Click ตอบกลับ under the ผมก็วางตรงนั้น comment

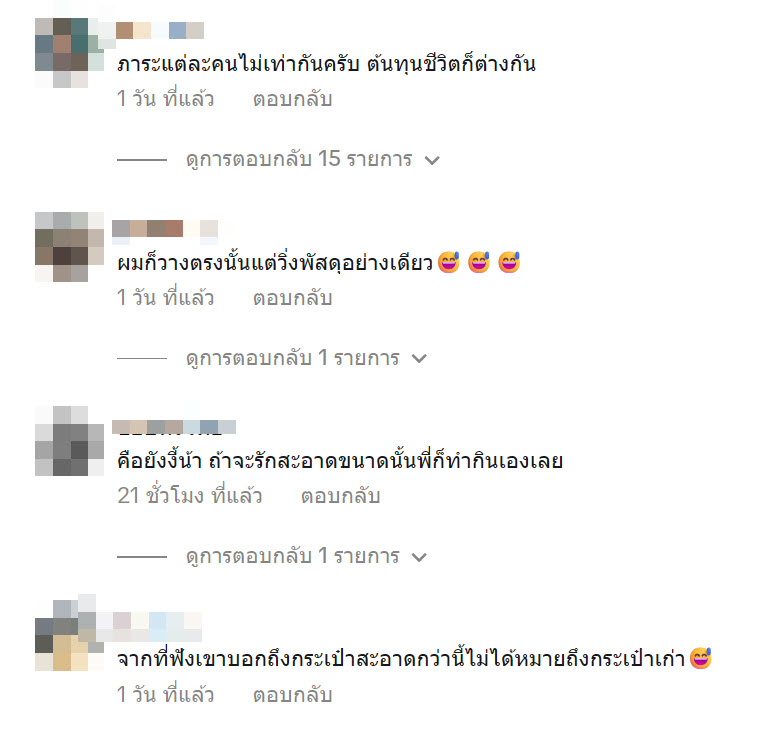pyautogui.click(x=293, y=298)
